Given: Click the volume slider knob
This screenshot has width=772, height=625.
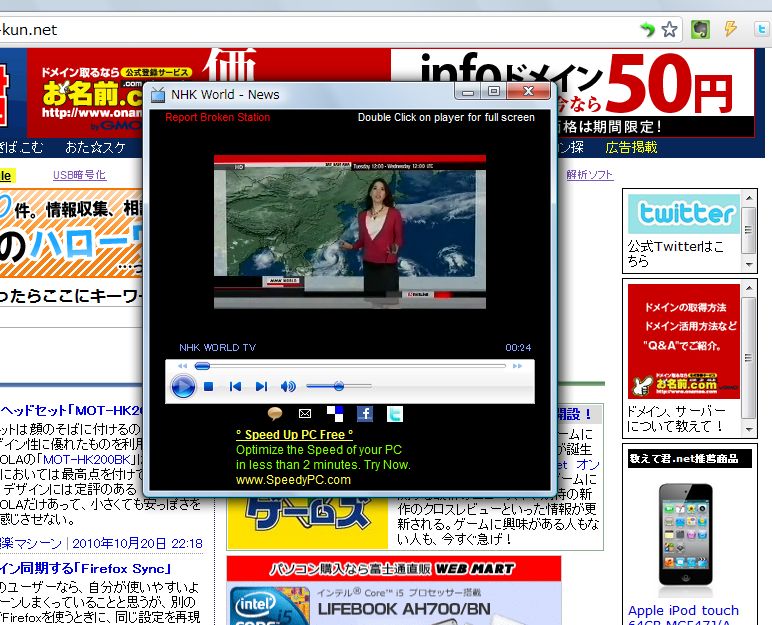Looking at the screenshot, I should click(x=339, y=386).
